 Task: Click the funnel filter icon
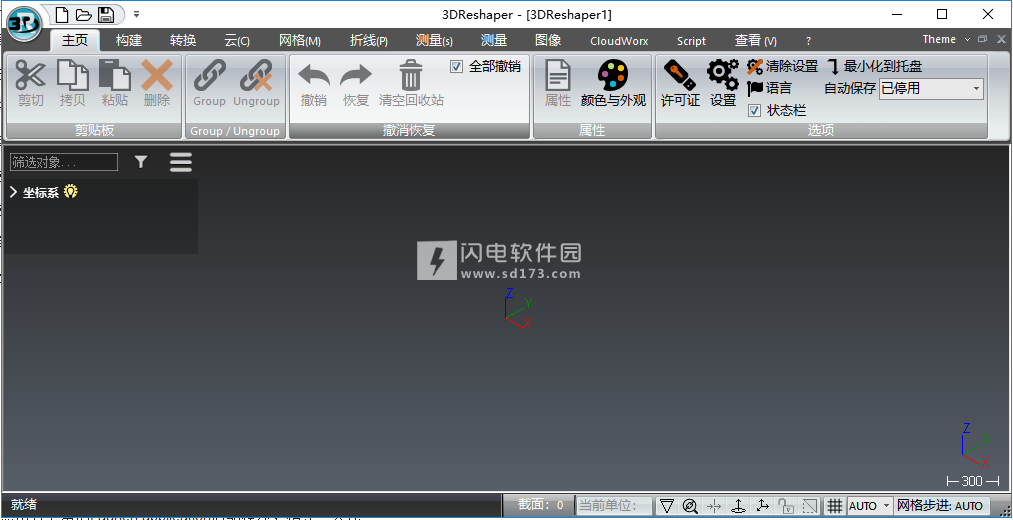click(141, 162)
